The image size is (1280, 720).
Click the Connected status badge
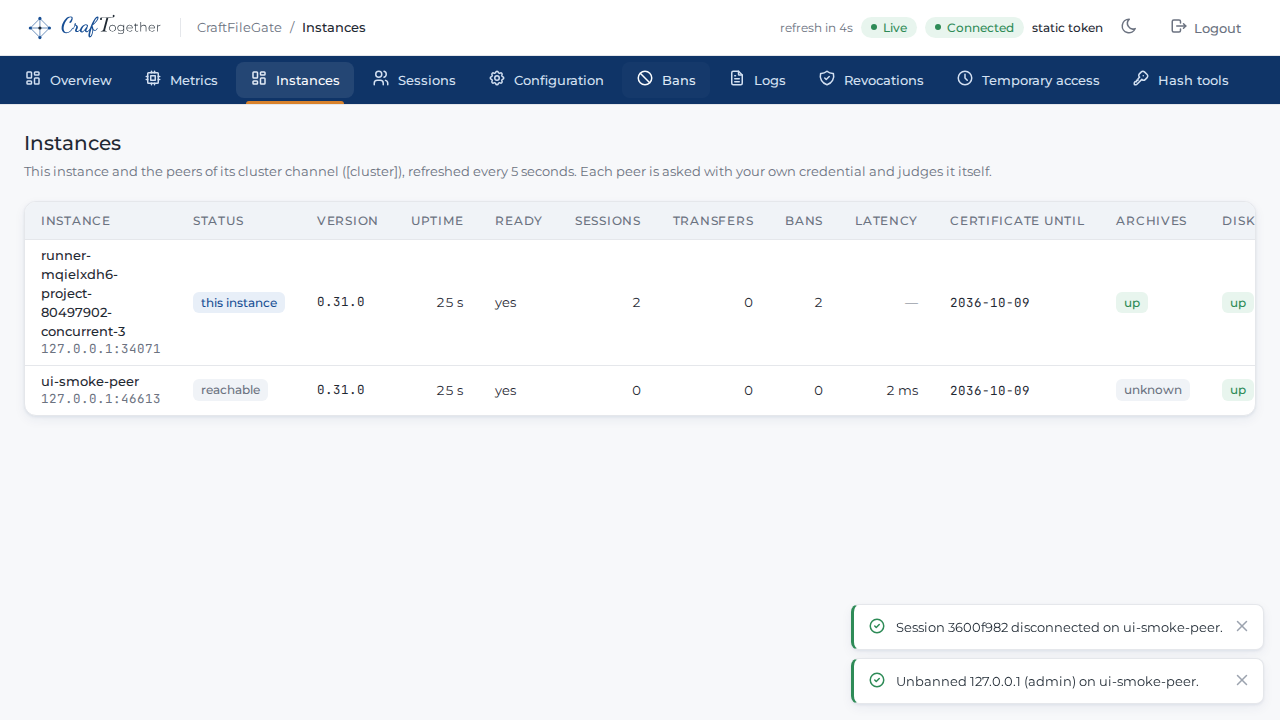[x=974, y=28]
